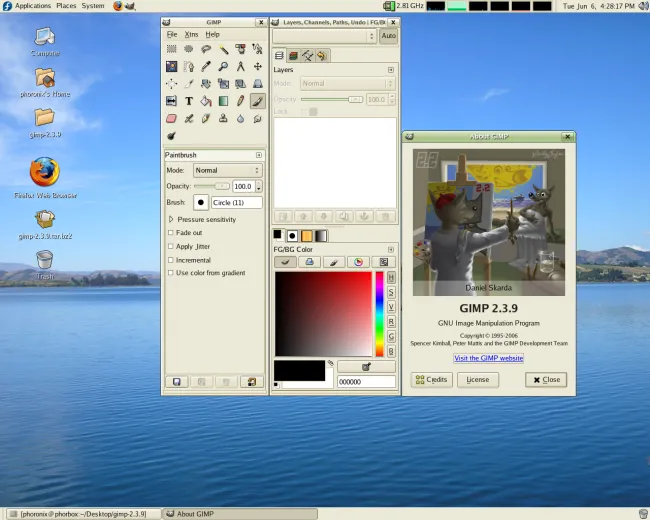Screen dimensions: 650x520
Task: Select the Eraser tool
Action: (171, 119)
